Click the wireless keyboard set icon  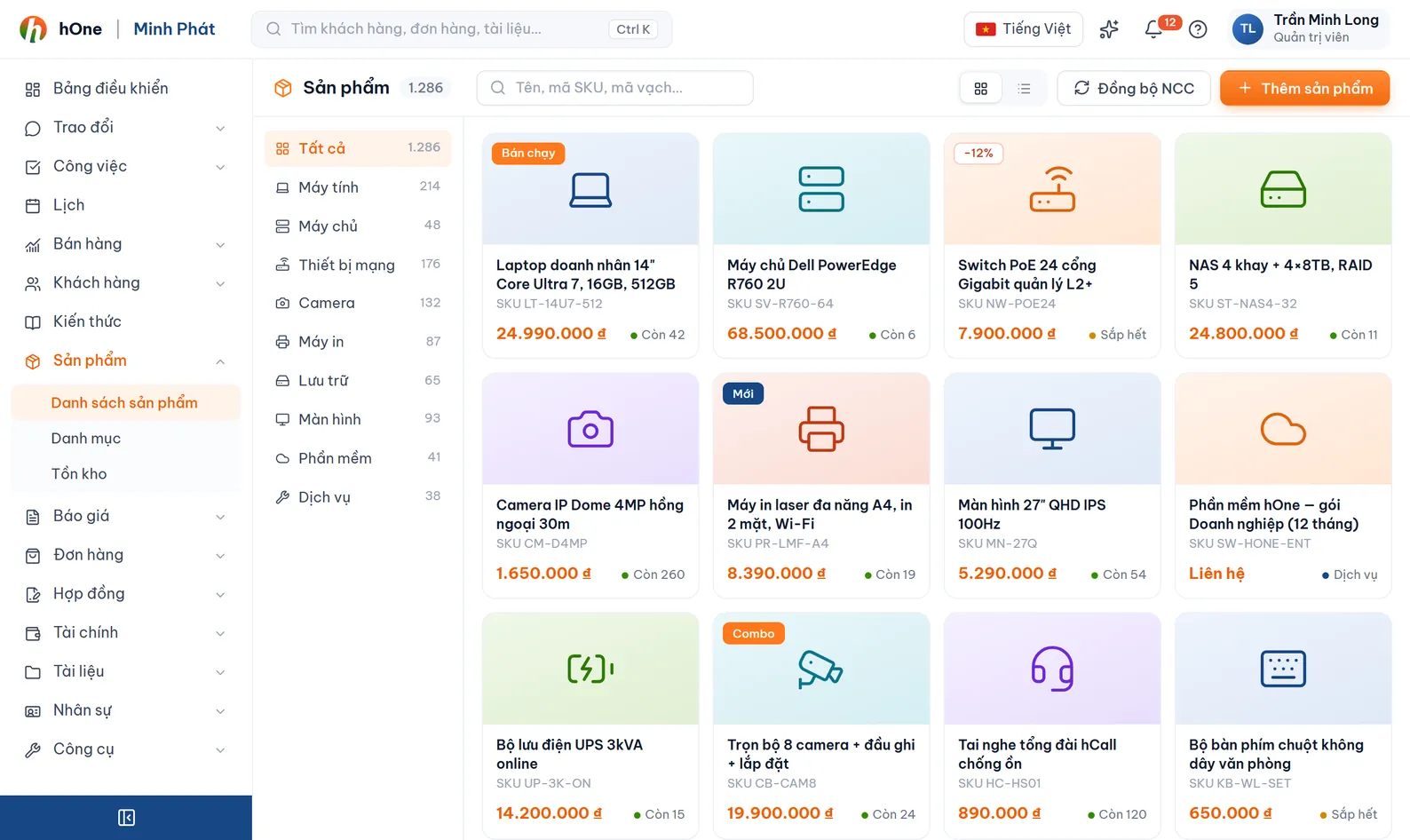tap(1283, 669)
